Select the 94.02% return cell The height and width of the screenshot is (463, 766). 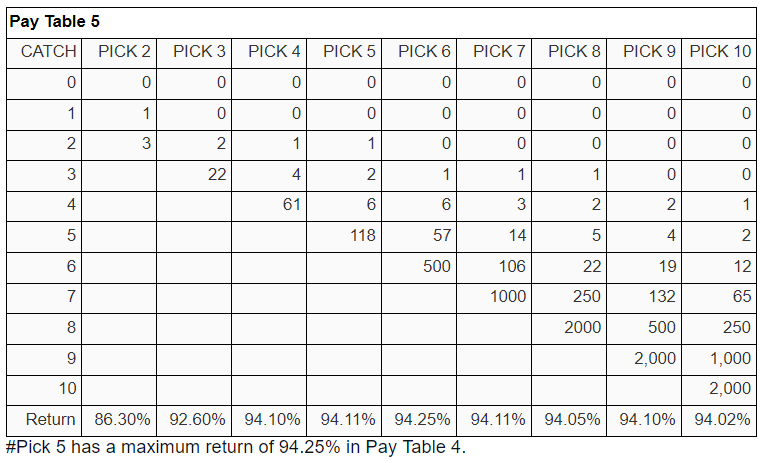722,420
